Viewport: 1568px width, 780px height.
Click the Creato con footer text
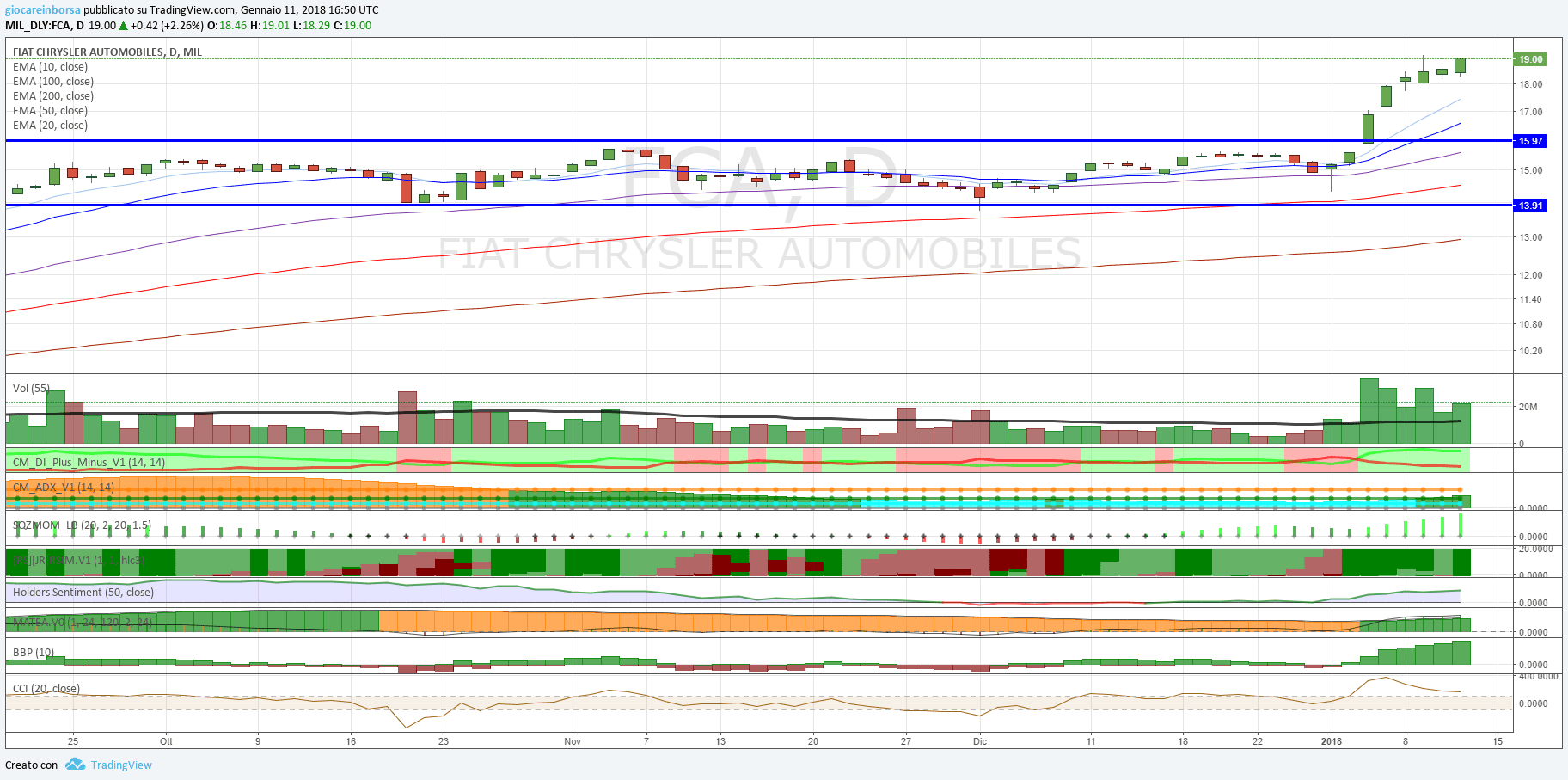coord(32,765)
